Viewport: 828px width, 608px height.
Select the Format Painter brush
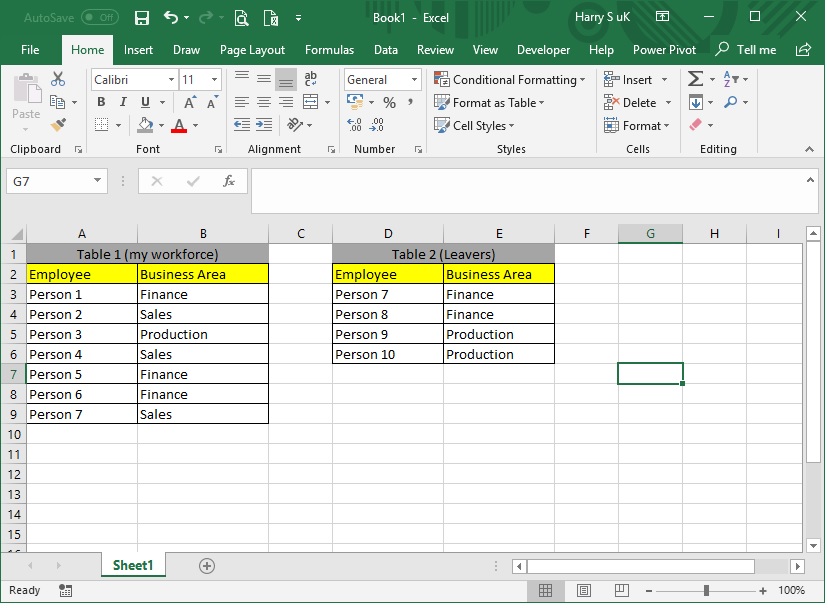58,125
